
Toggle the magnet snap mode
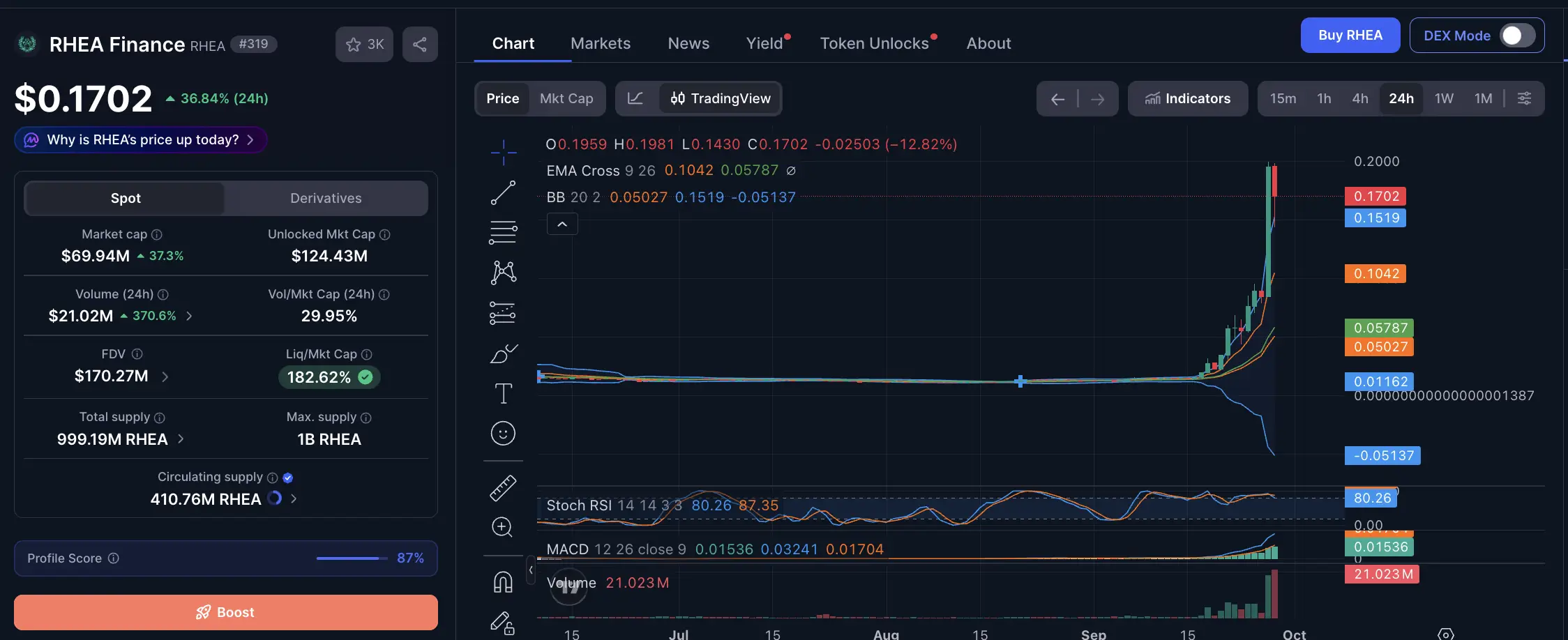pos(503,582)
